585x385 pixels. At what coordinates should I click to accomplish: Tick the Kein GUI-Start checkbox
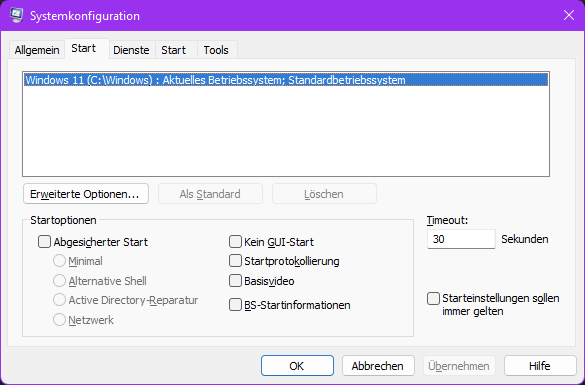pos(235,241)
